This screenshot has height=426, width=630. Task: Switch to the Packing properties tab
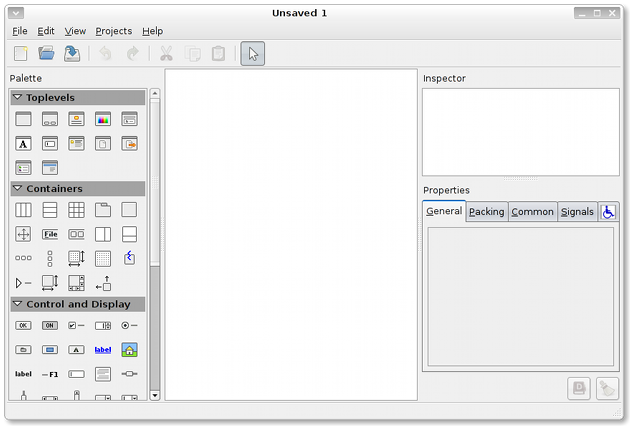pyautogui.click(x=486, y=212)
